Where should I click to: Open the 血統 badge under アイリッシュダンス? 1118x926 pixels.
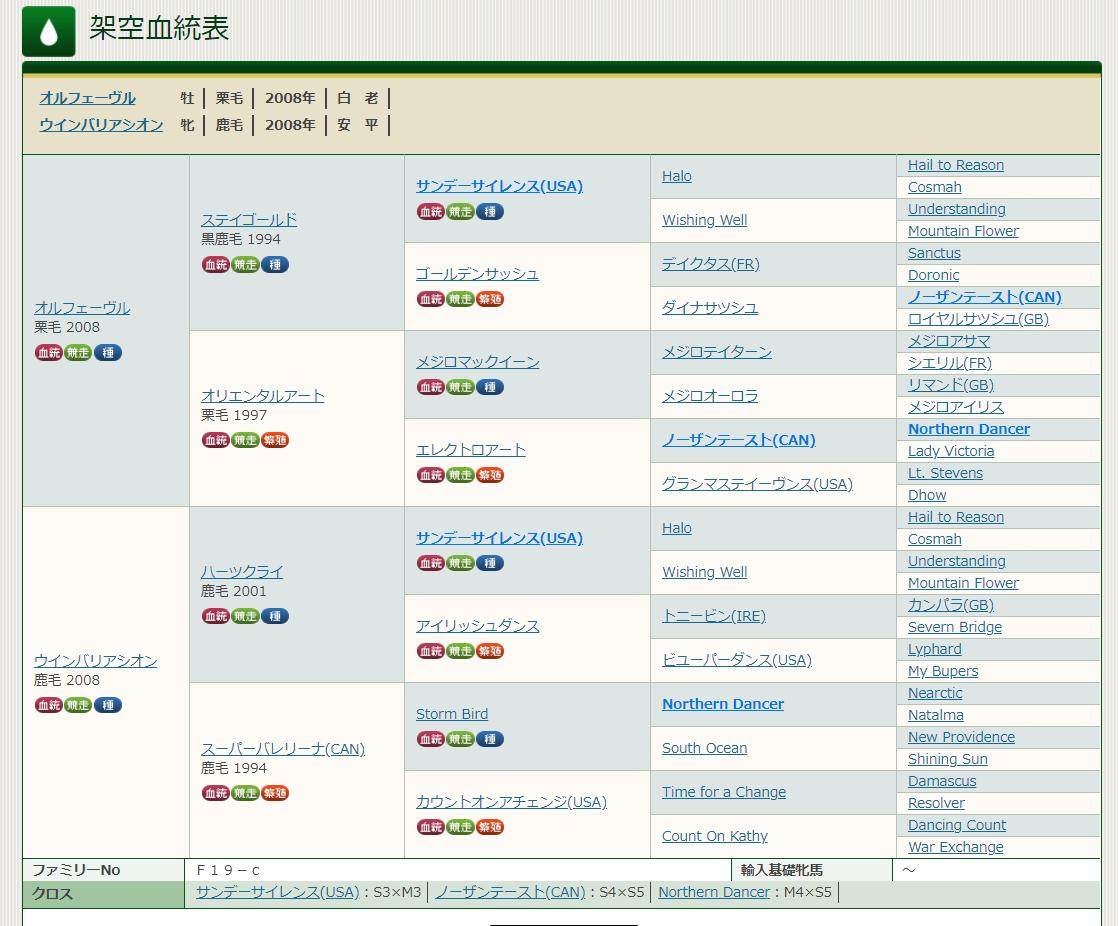(x=430, y=651)
